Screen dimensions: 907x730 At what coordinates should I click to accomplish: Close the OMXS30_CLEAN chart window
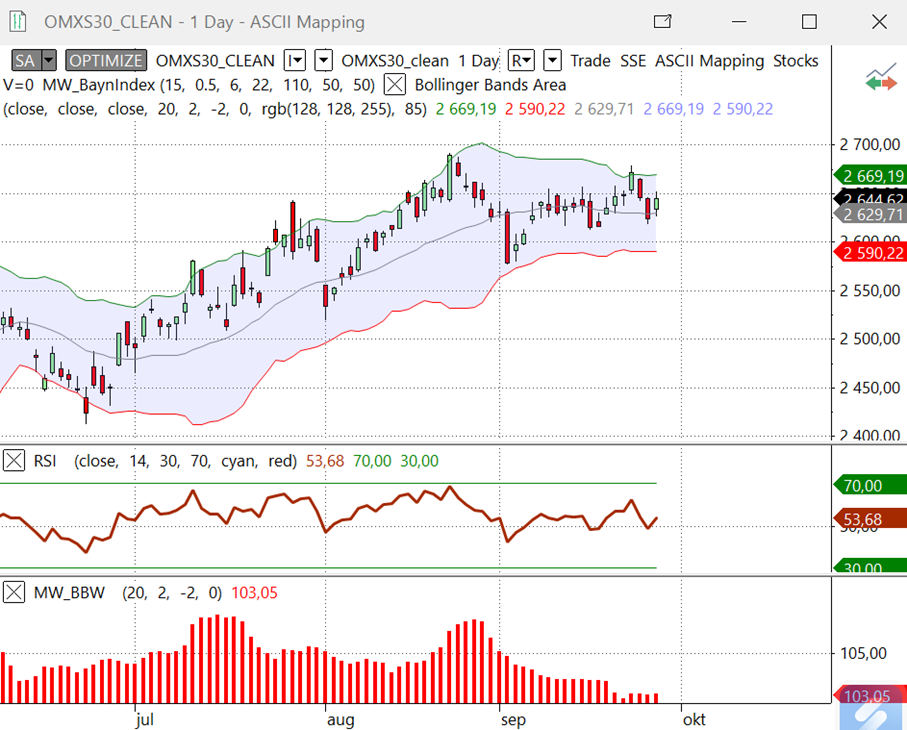tap(877, 21)
